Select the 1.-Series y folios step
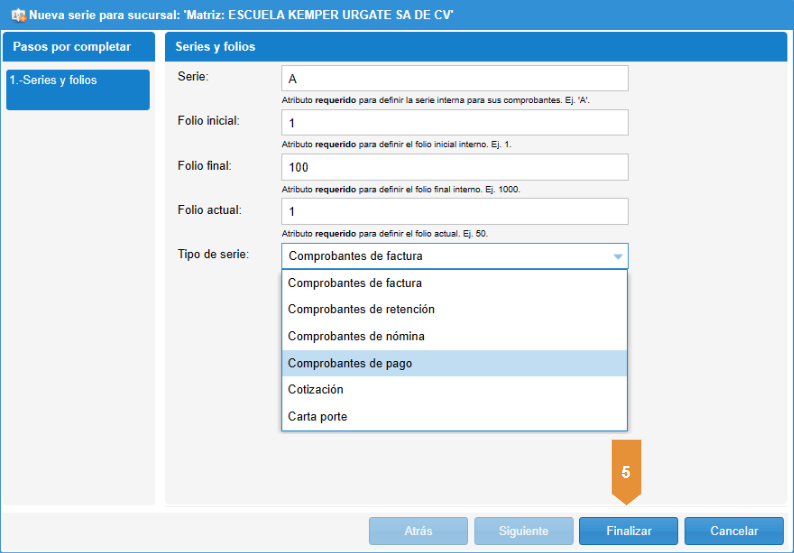The image size is (794, 553). pos(77,89)
